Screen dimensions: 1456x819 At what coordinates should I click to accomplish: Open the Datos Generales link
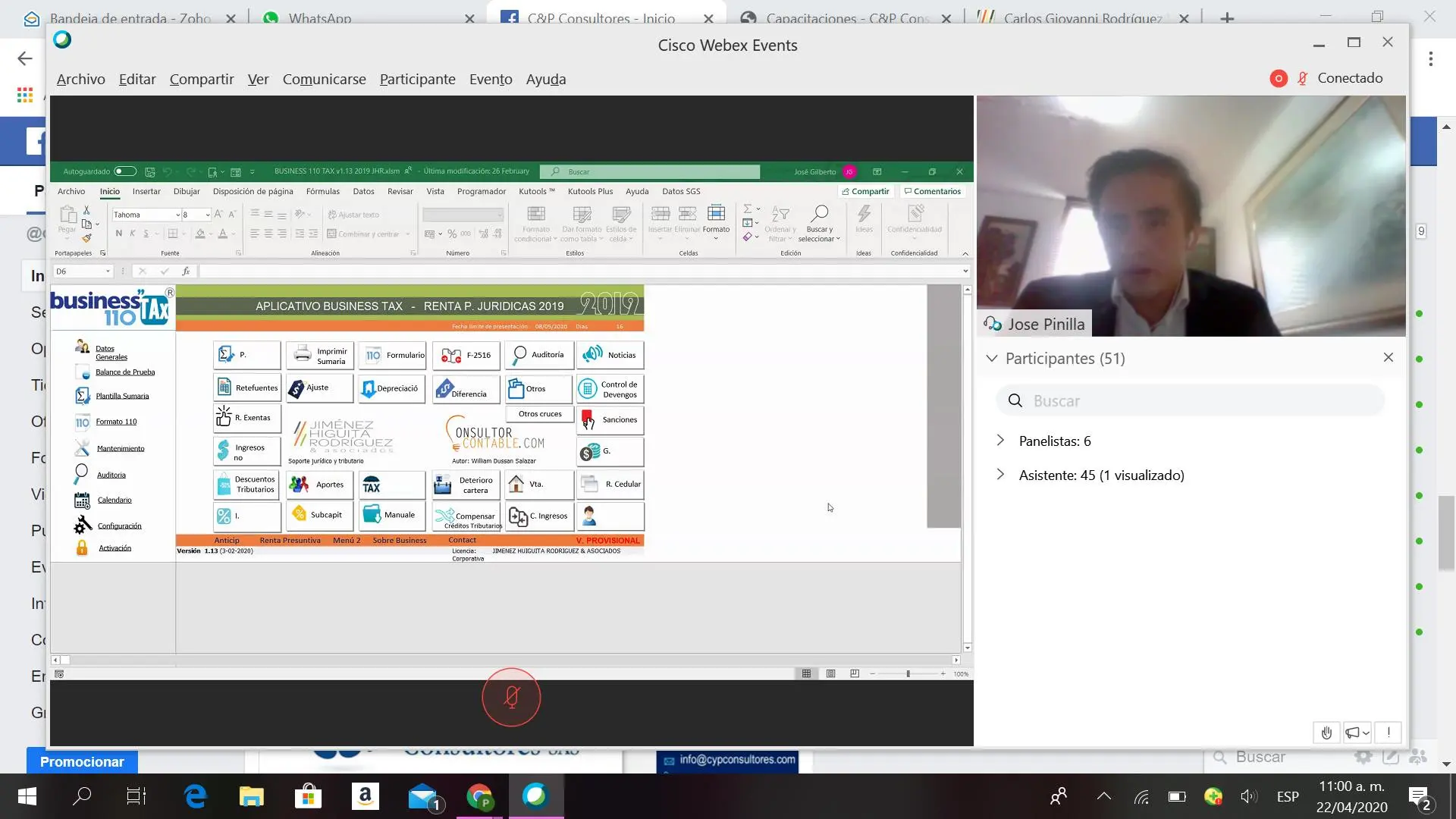tap(111, 353)
